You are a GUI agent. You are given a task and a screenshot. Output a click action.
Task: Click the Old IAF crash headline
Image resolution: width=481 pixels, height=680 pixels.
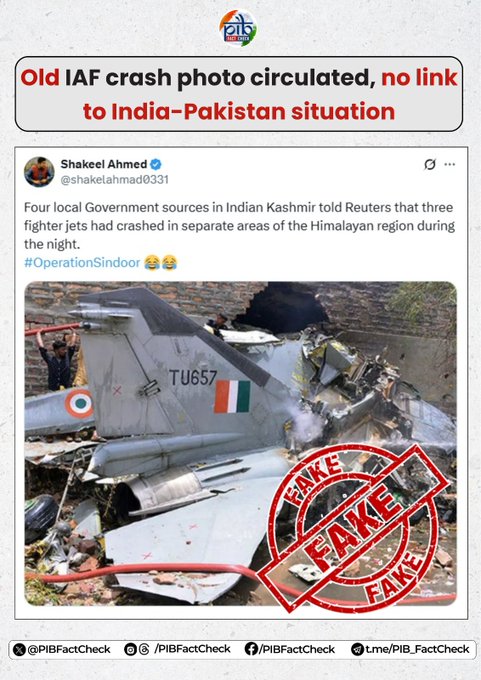(x=239, y=94)
